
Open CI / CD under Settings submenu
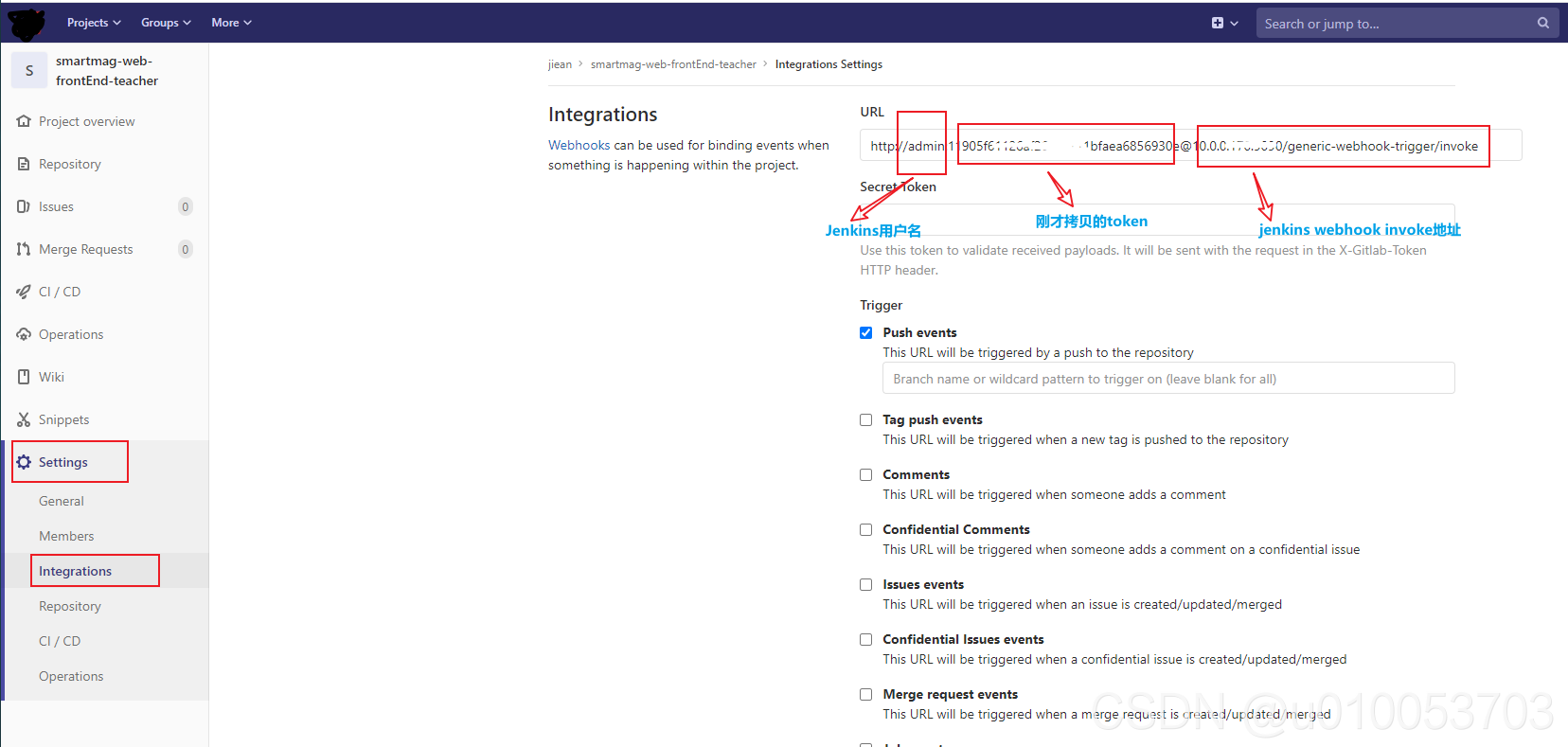click(60, 641)
